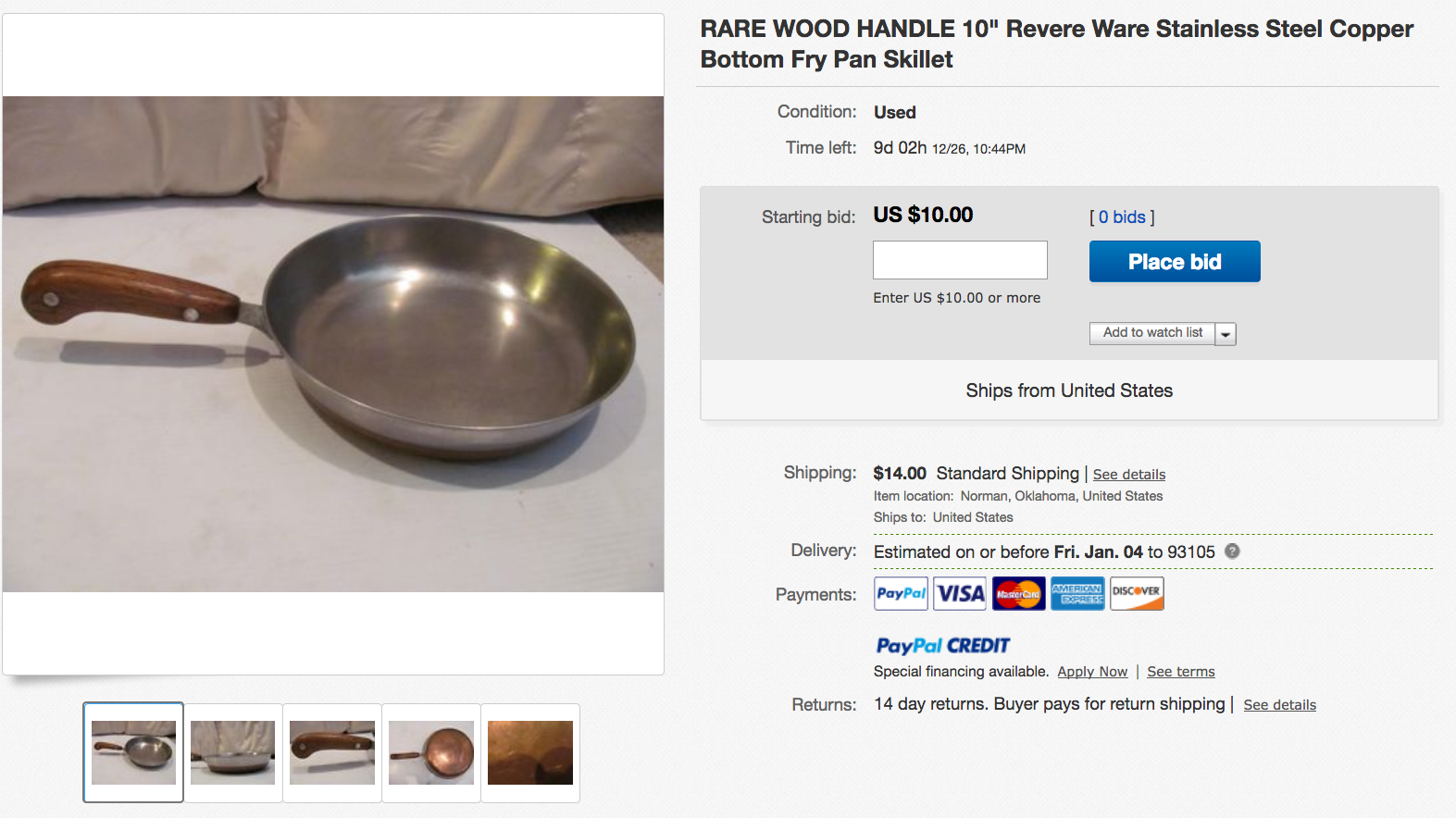Click the American Express payment icon
This screenshot has width=1456, height=818.
pos(1076,593)
